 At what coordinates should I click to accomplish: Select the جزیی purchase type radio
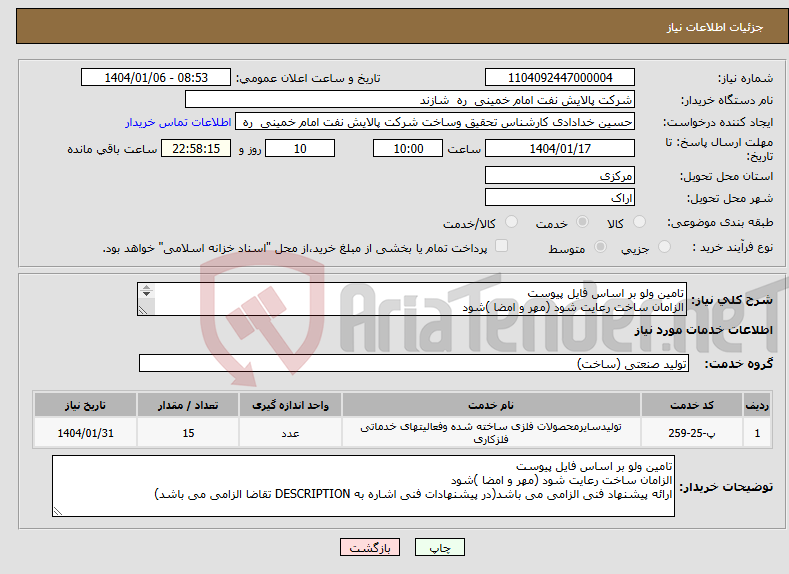664,247
